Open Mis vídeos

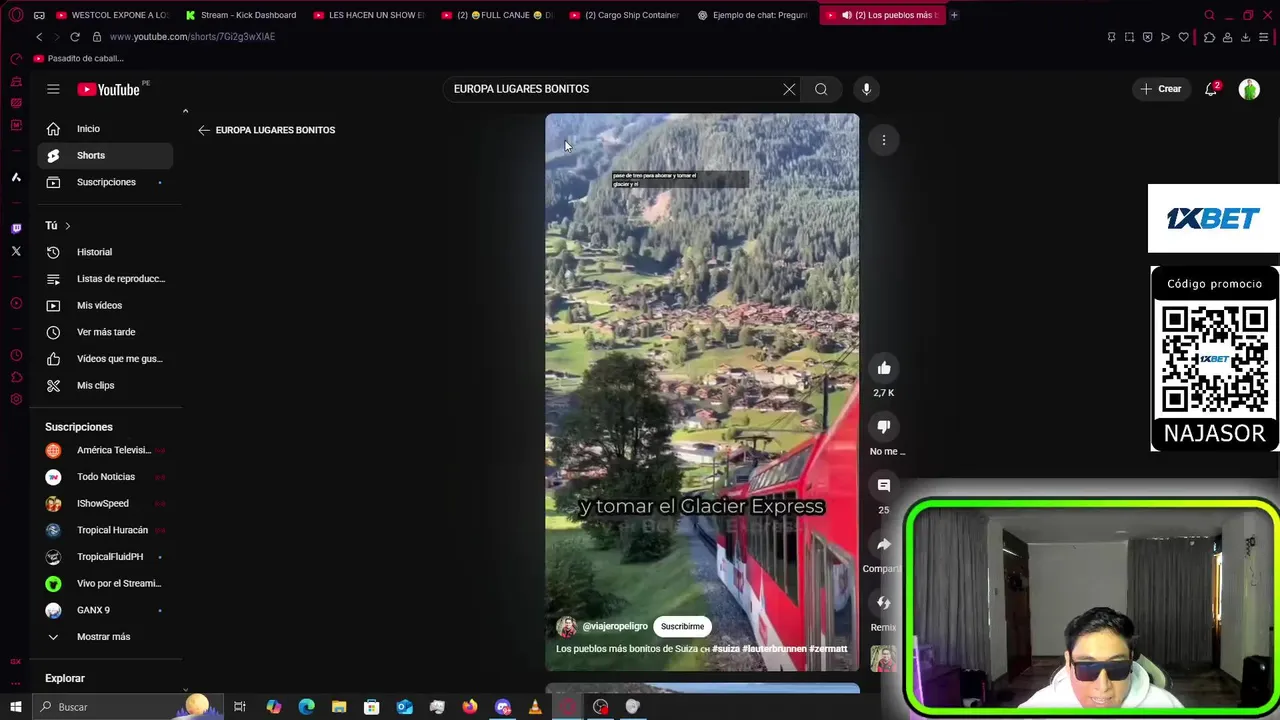tap(105, 305)
